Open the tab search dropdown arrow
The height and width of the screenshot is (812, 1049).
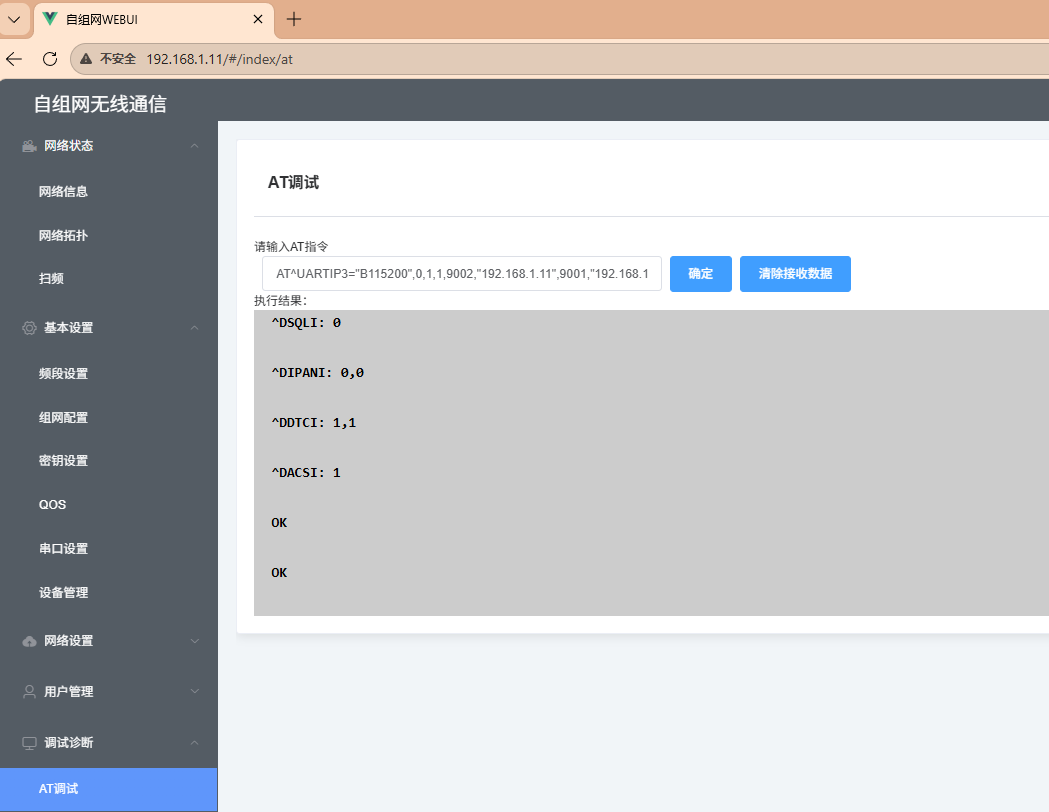pyautogui.click(x=14, y=19)
